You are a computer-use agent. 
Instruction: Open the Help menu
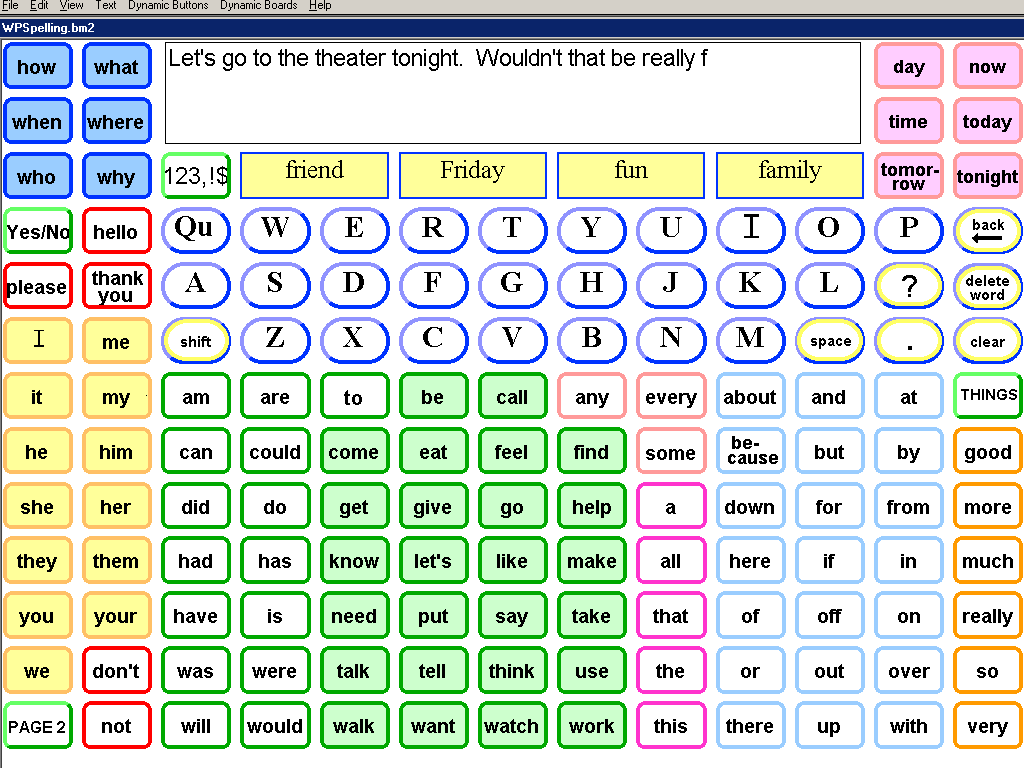tap(320, 5)
